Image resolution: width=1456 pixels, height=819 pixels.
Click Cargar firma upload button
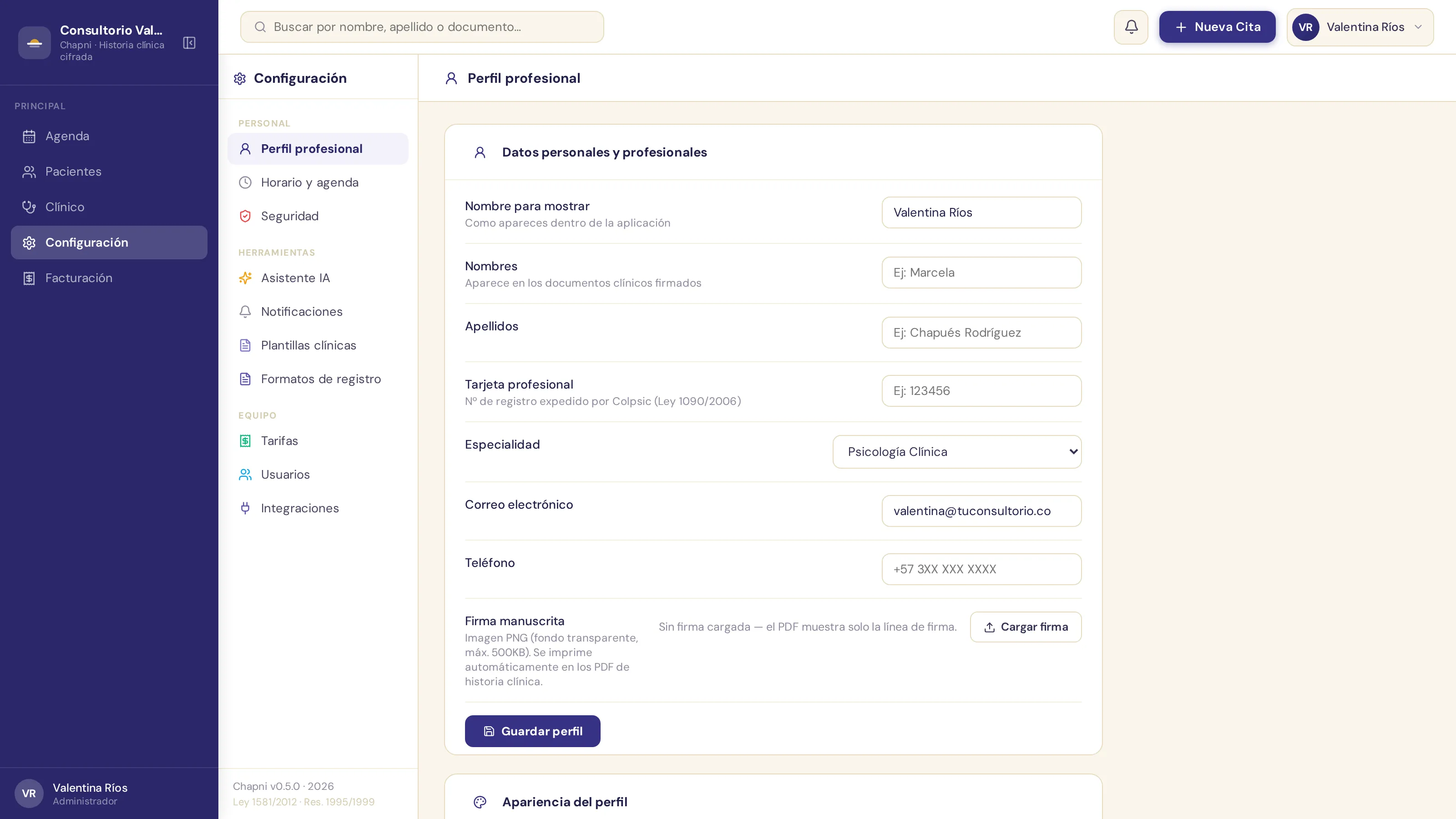click(x=1025, y=627)
